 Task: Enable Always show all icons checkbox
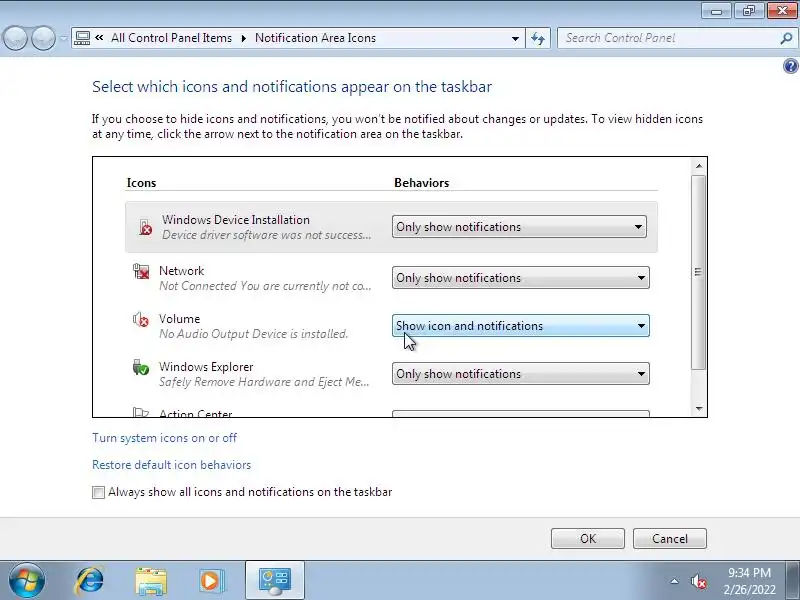pyautogui.click(x=98, y=492)
